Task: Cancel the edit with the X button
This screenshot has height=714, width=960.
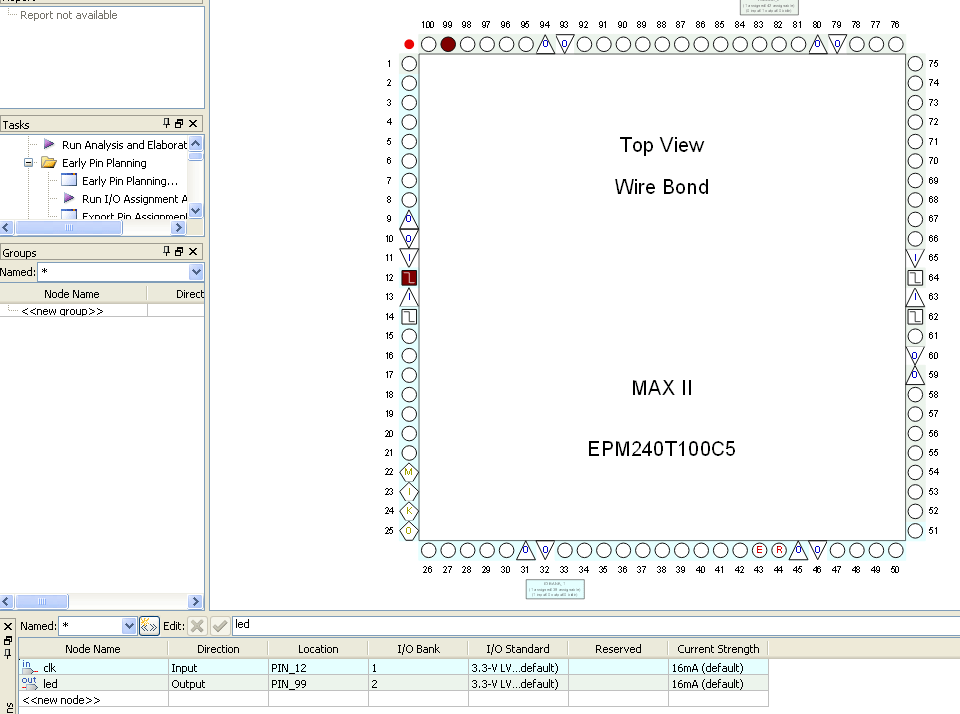Action: (x=197, y=626)
